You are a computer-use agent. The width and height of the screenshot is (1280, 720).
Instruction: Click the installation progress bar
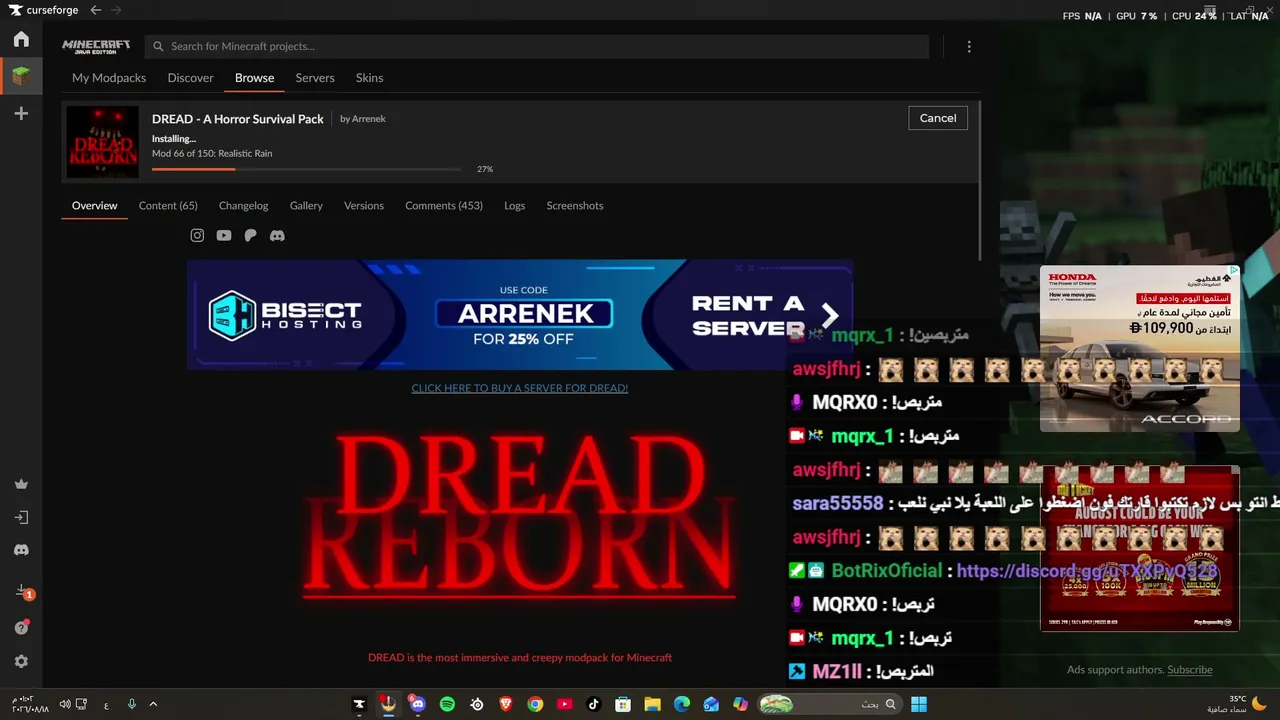(307, 169)
